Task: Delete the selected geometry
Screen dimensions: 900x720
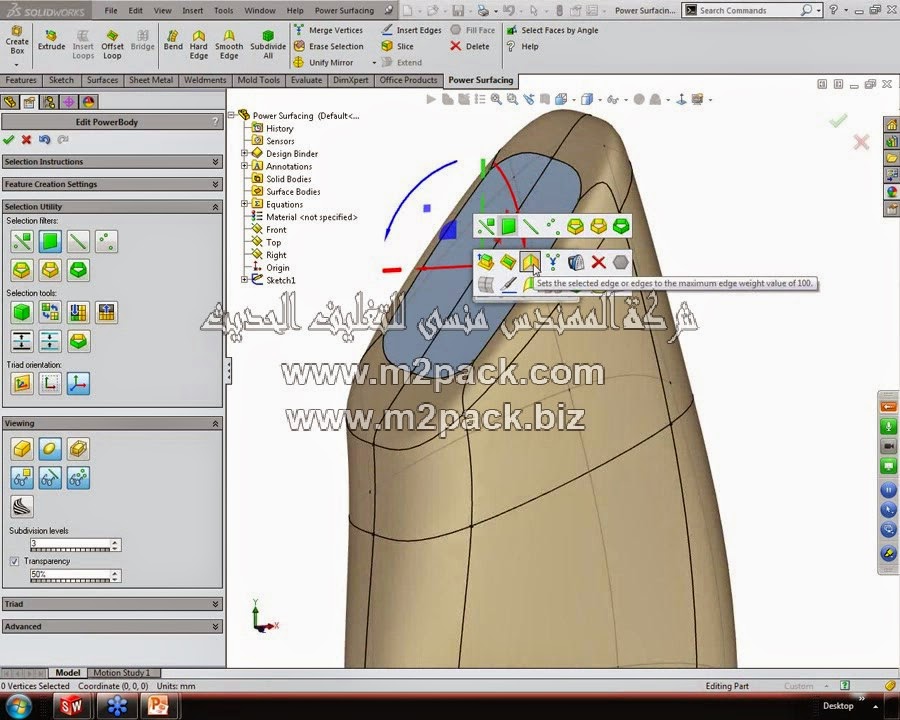Action: (x=470, y=46)
